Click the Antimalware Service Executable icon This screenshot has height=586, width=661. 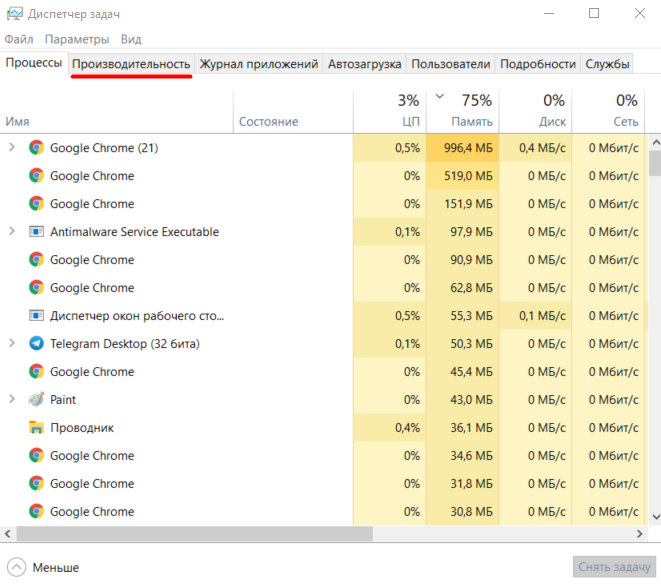(36, 231)
